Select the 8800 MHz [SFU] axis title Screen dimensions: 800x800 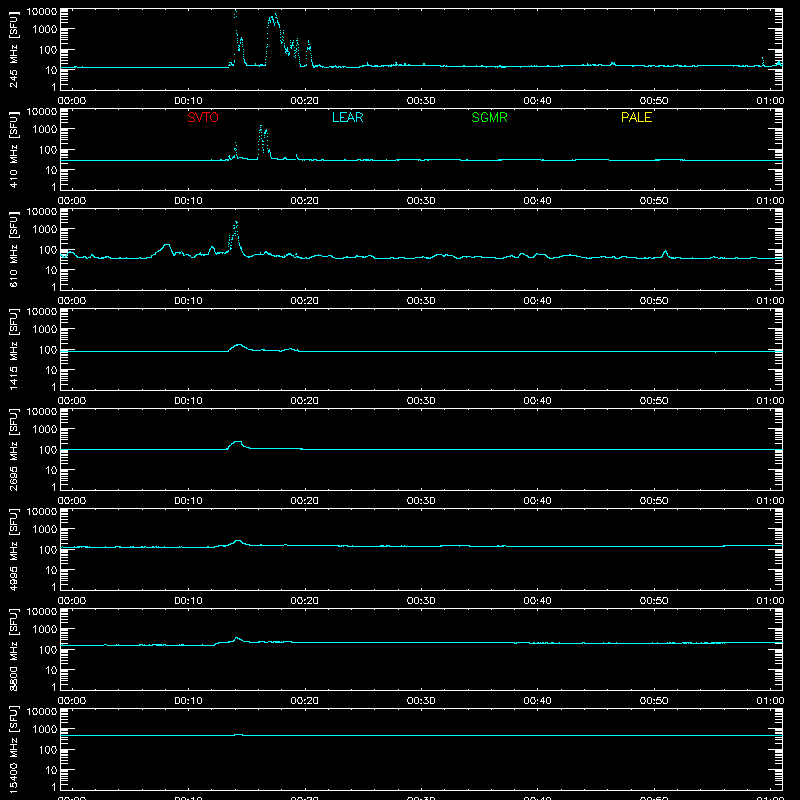coord(14,649)
